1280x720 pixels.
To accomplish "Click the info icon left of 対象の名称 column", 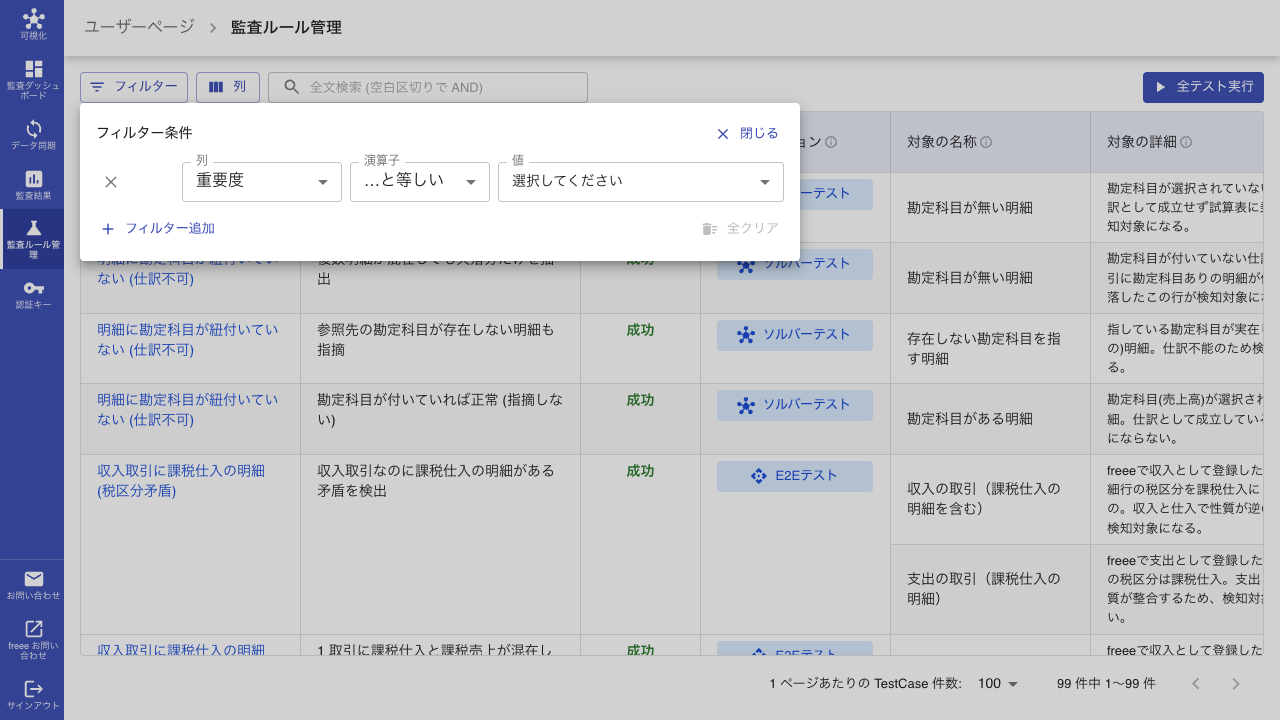I will (831, 142).
